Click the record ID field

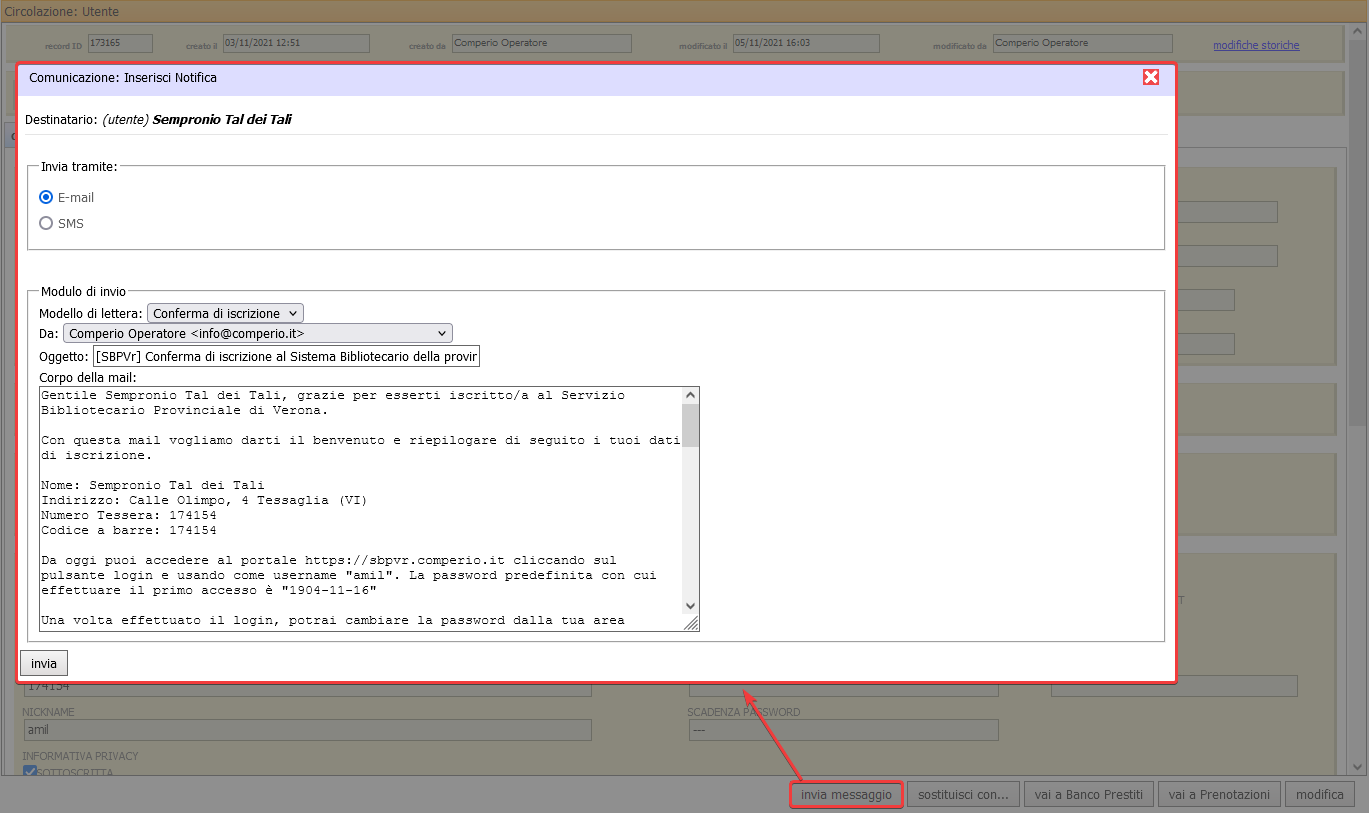tap(120, 44)
